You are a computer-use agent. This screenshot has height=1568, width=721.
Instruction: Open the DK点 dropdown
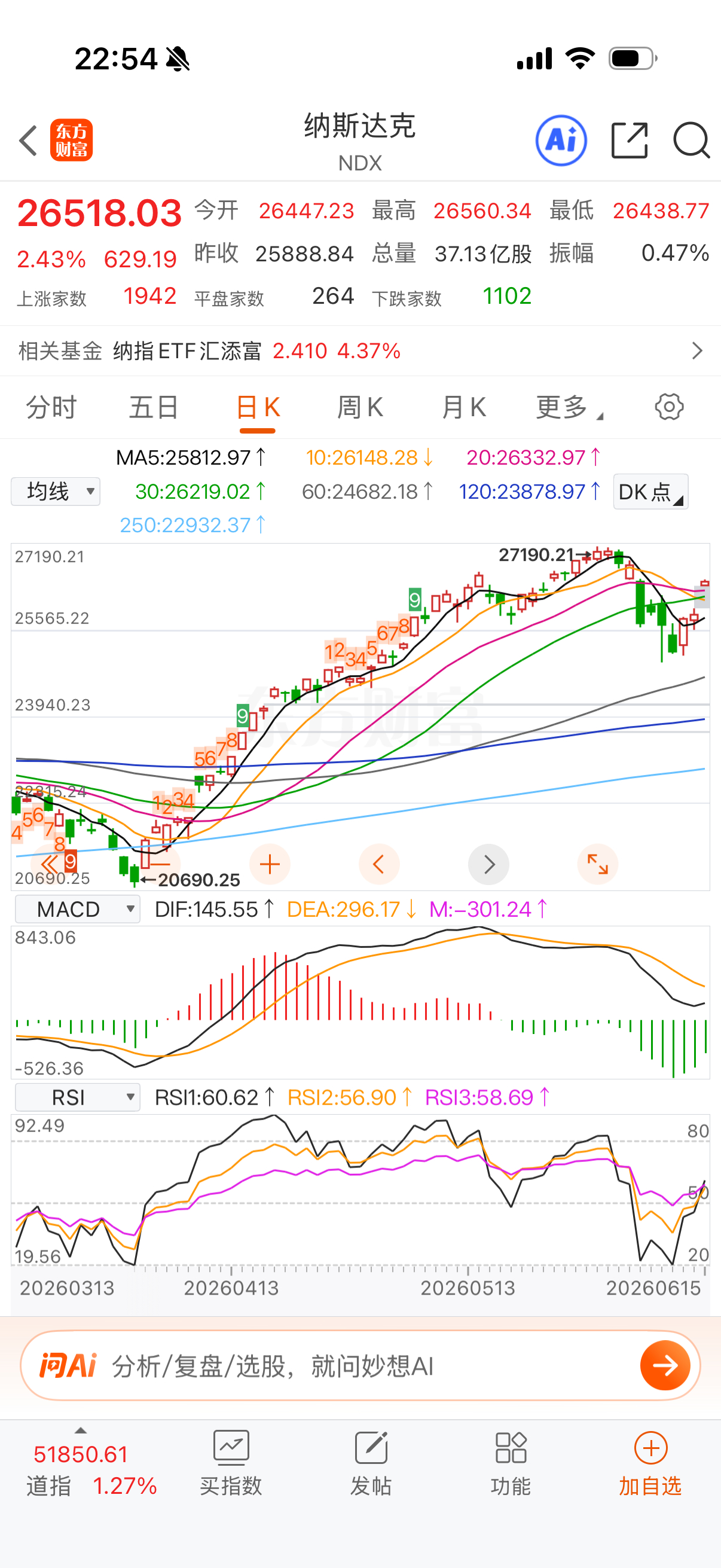click(x=650, y=491)
